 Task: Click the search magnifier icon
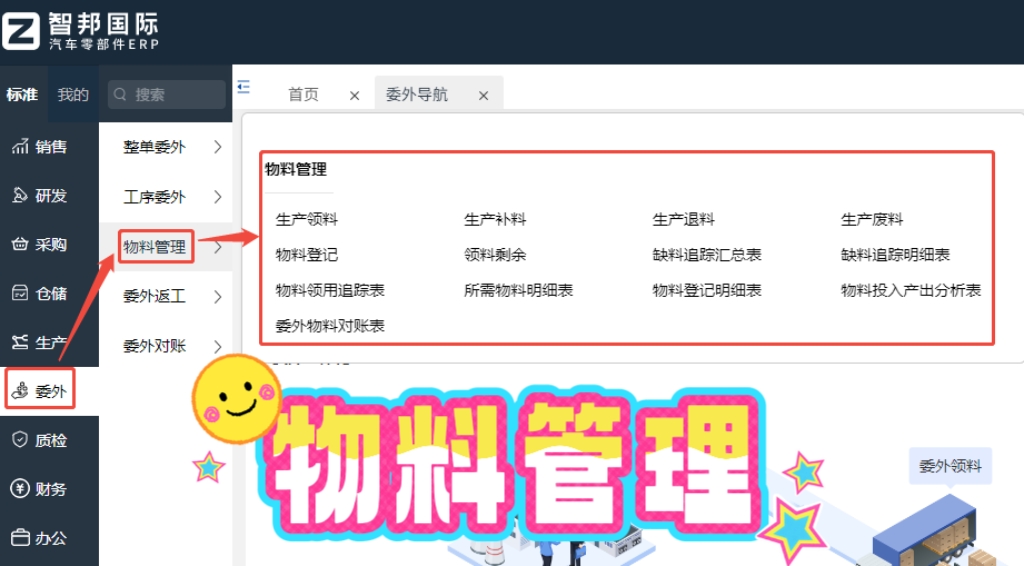(120, 95)
